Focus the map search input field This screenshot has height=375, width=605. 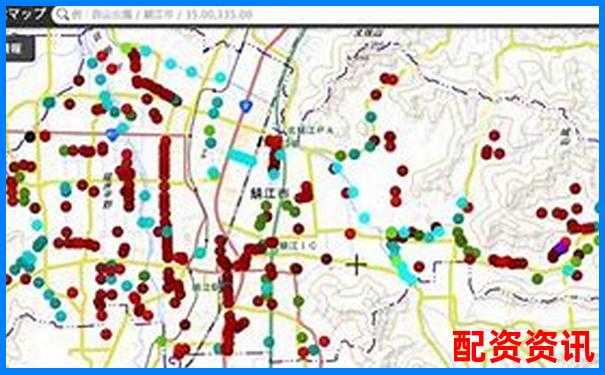[x=325, y=14]
